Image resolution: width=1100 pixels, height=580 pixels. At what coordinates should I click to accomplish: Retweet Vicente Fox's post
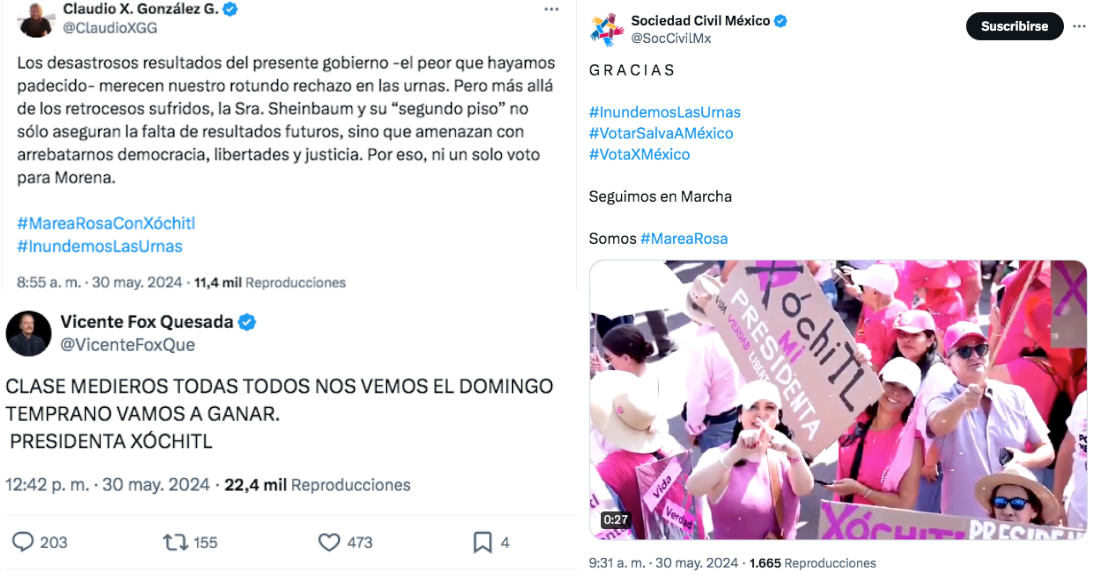(x=175, y=542)
